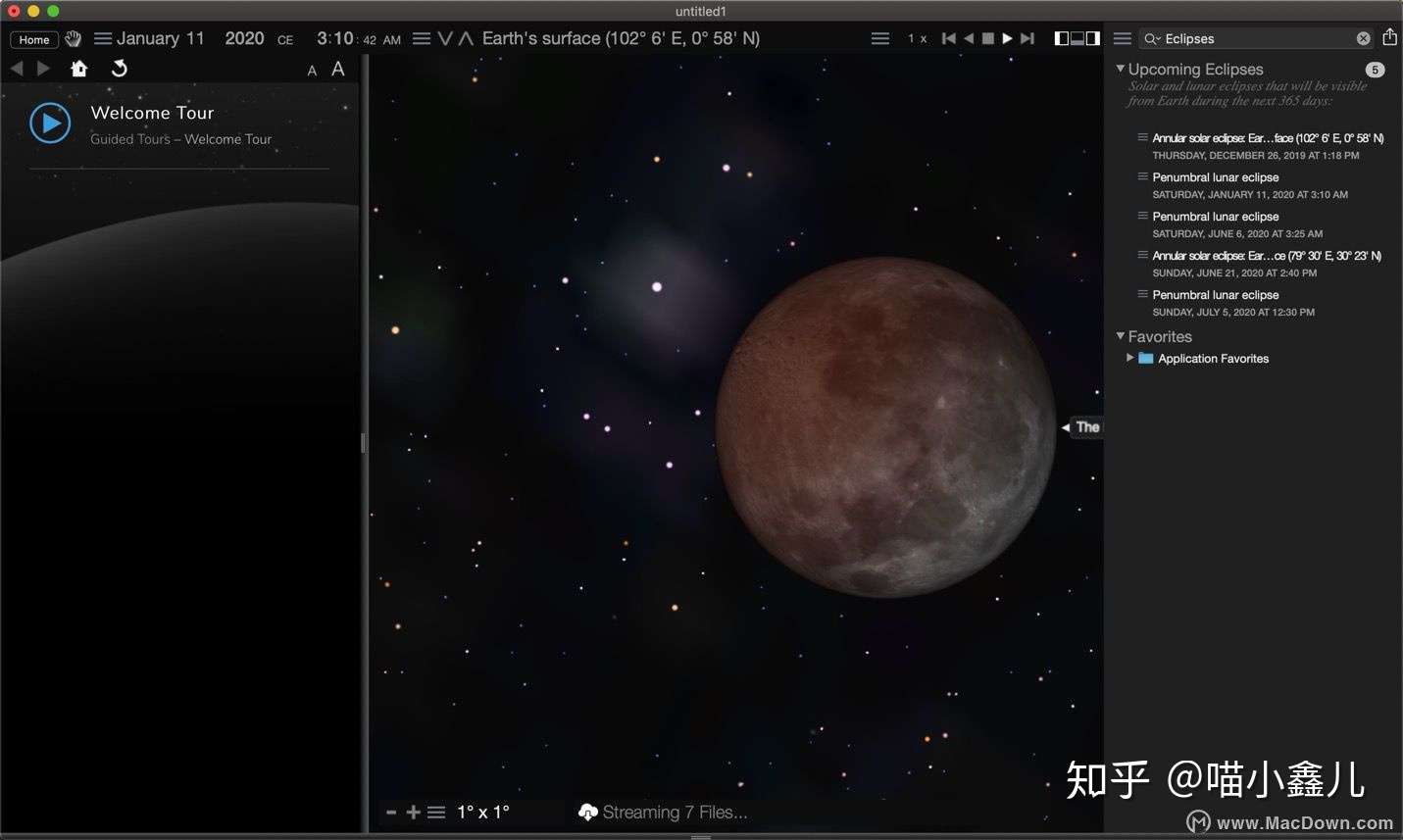Screen dimensions: 1403x840
Task: Toggle the AM indicator in the time display
Action: [x=392, y=40]
